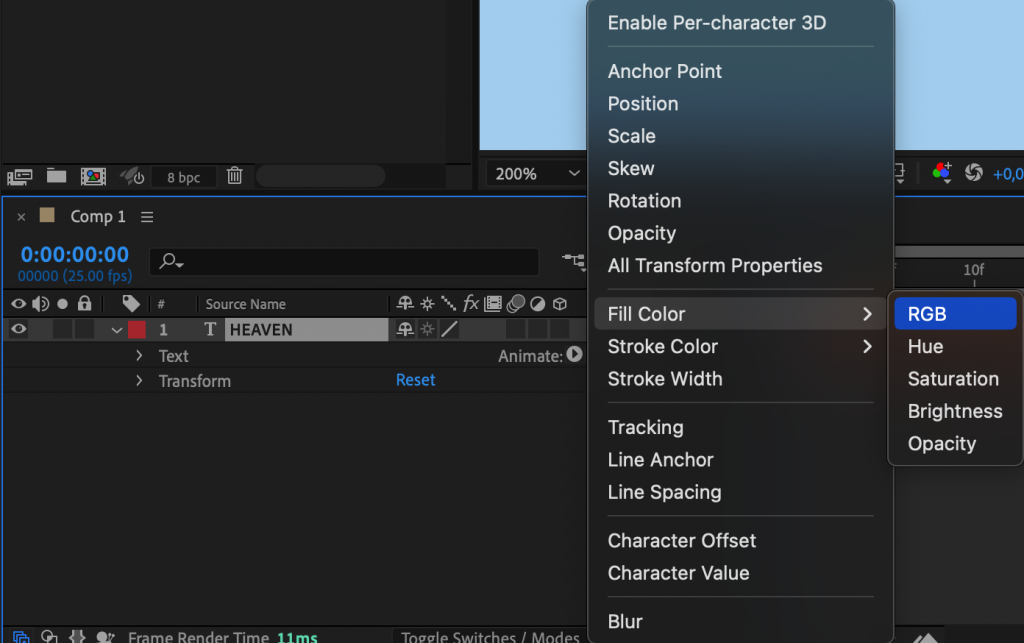Create a new composition from the Project panel
The width and height of the screenshot is (1024, 643).
pos(93,176)
